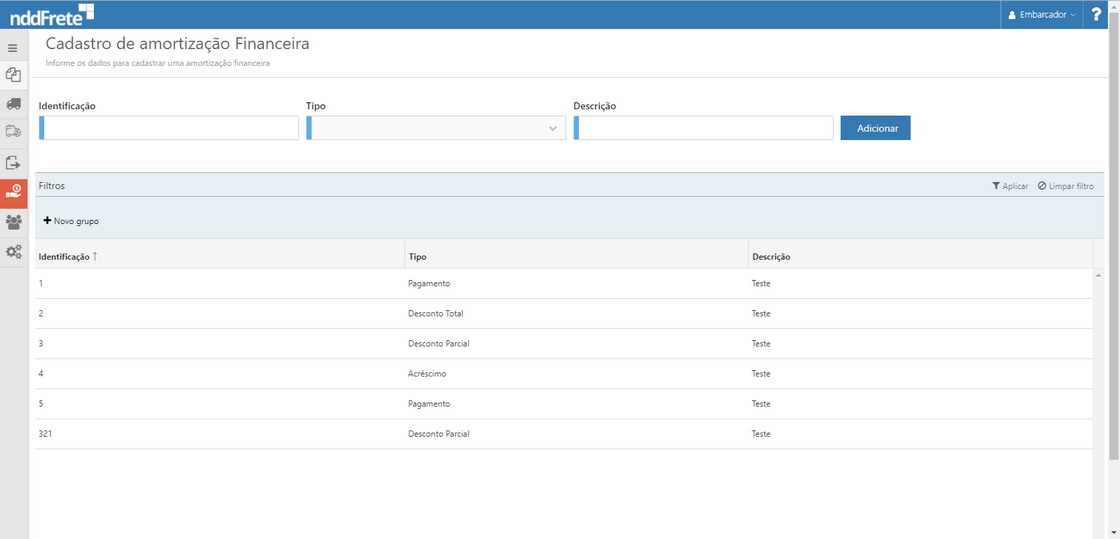Click Aplicar to apply filters
The width and height of the screenshot is (1120, 539).
coord(1010,186)
